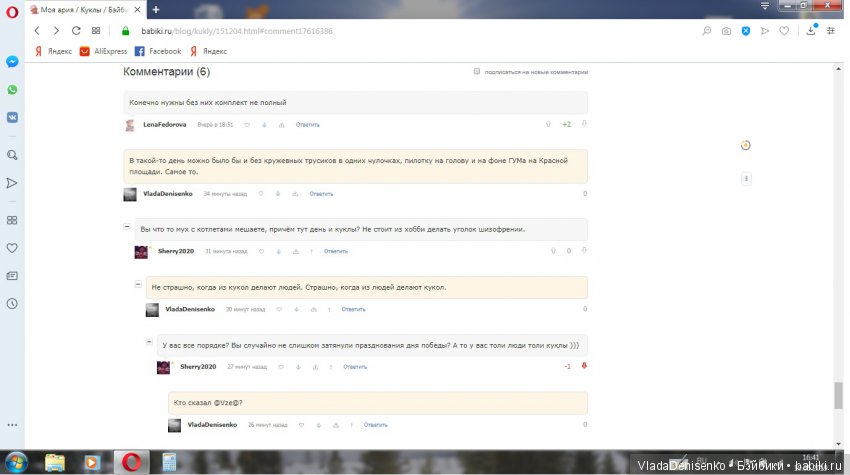Image resolution: width=850 pixels, height=475 pixels.
Task: Click the browser reload page button
Action: 75,31
